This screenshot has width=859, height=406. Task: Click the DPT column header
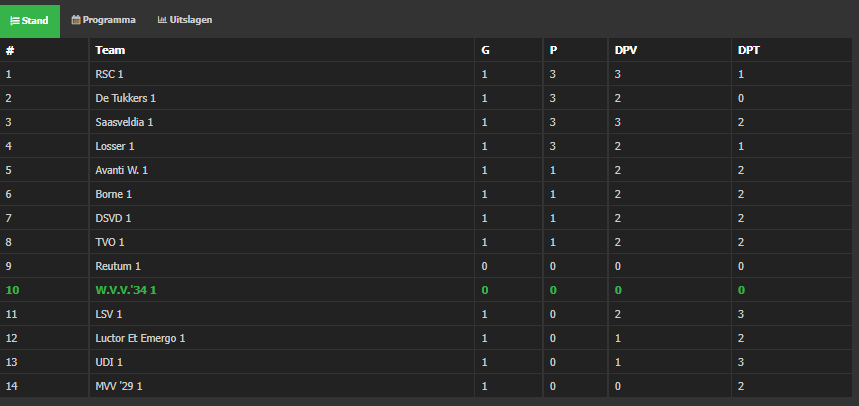pyautogui.click(x=749, y=50)
